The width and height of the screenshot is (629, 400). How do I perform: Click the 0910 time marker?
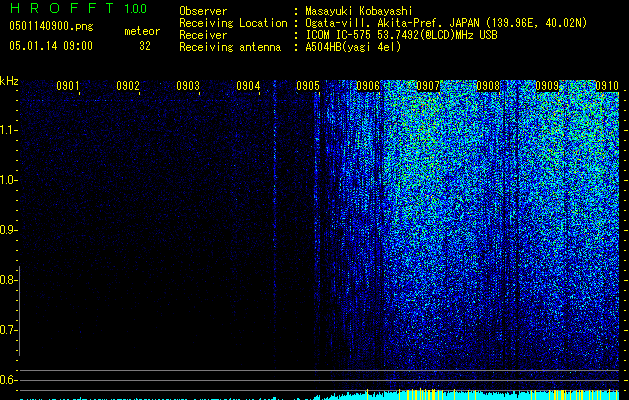[x=607, y=86]
